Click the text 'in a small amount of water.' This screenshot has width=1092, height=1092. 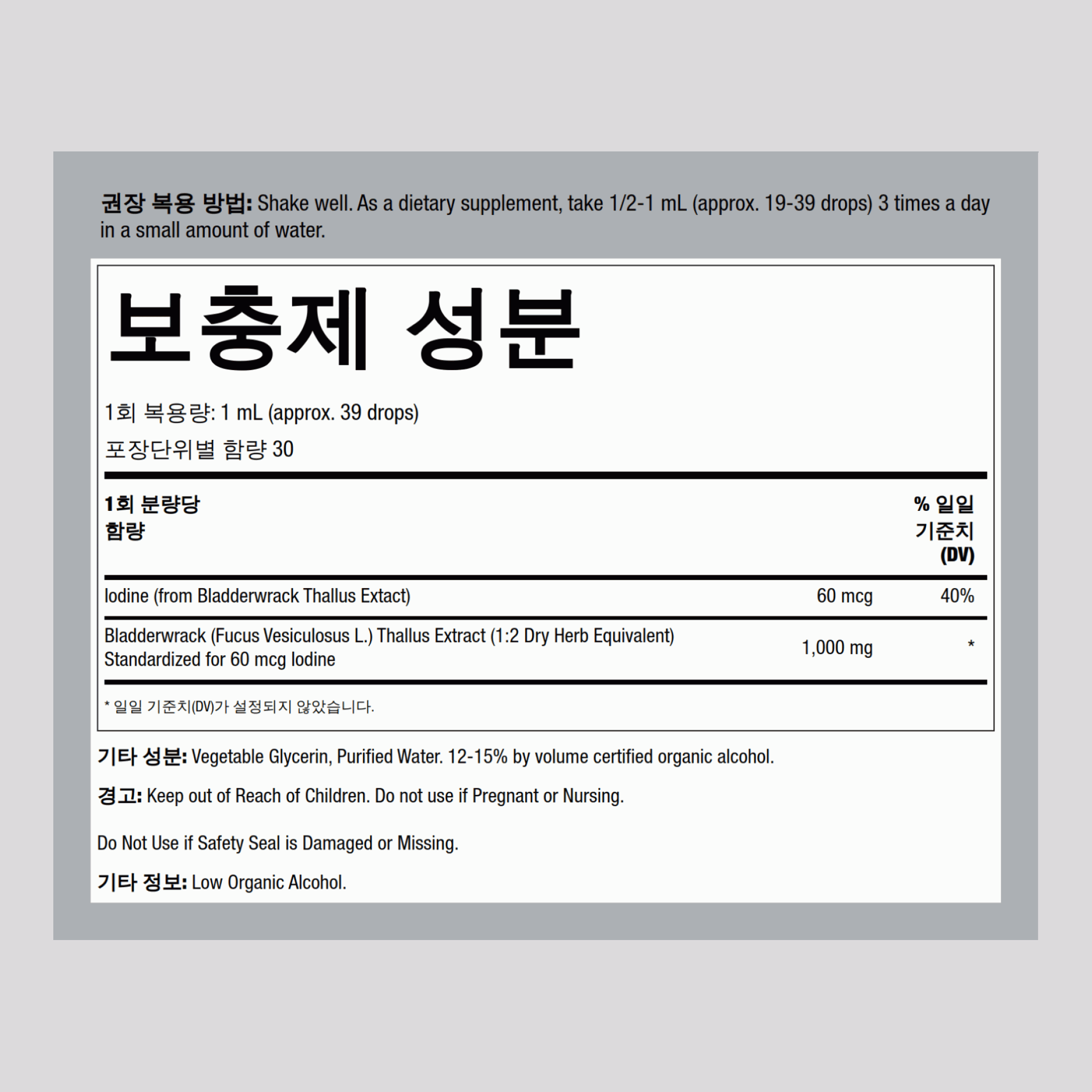(213, 230)
